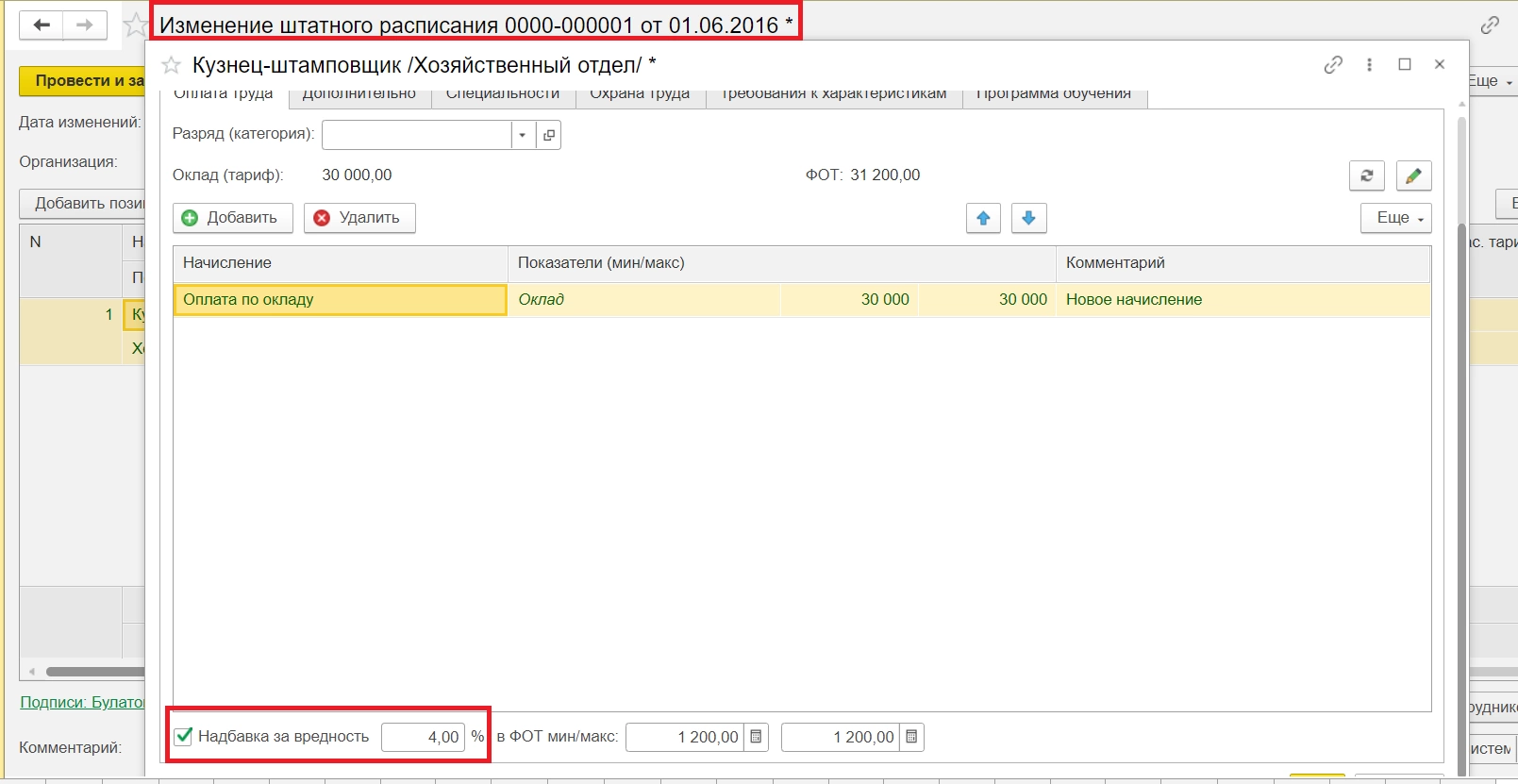Image resolution: width=1518 pixels, height=784 pixels.
Task: Copy link to the Кузнец-штамповщик form
Action: coord(1333,64)
